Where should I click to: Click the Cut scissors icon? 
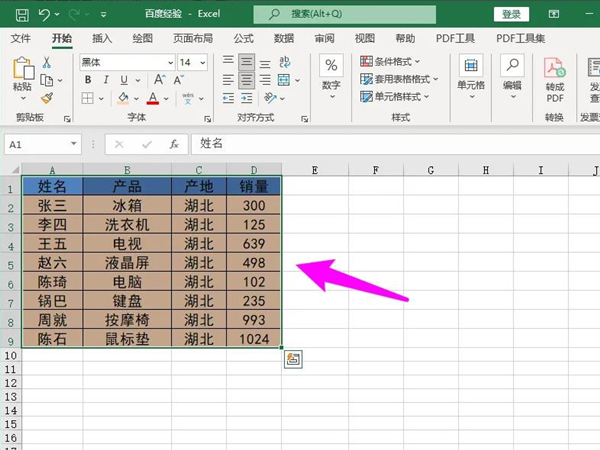click(x=46, y=62)
